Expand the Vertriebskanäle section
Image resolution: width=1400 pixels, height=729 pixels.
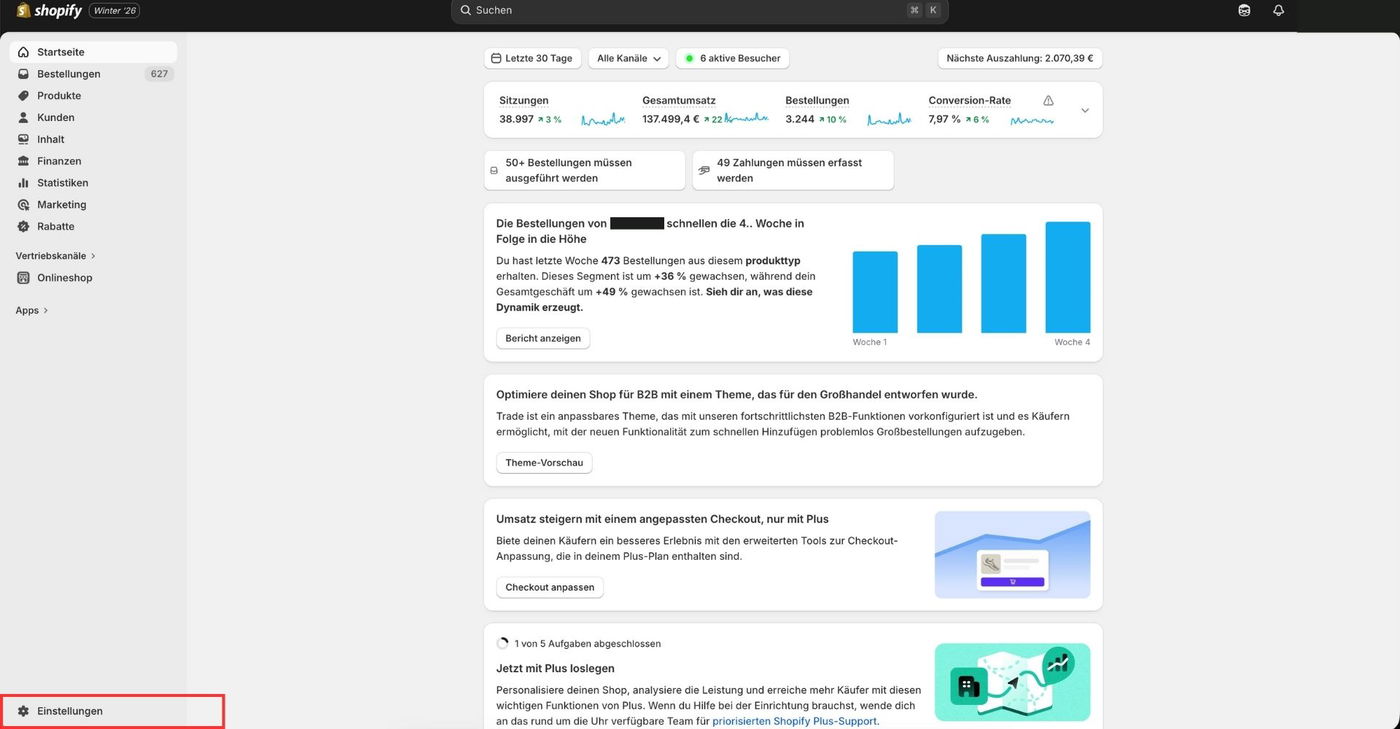(57, 256)
